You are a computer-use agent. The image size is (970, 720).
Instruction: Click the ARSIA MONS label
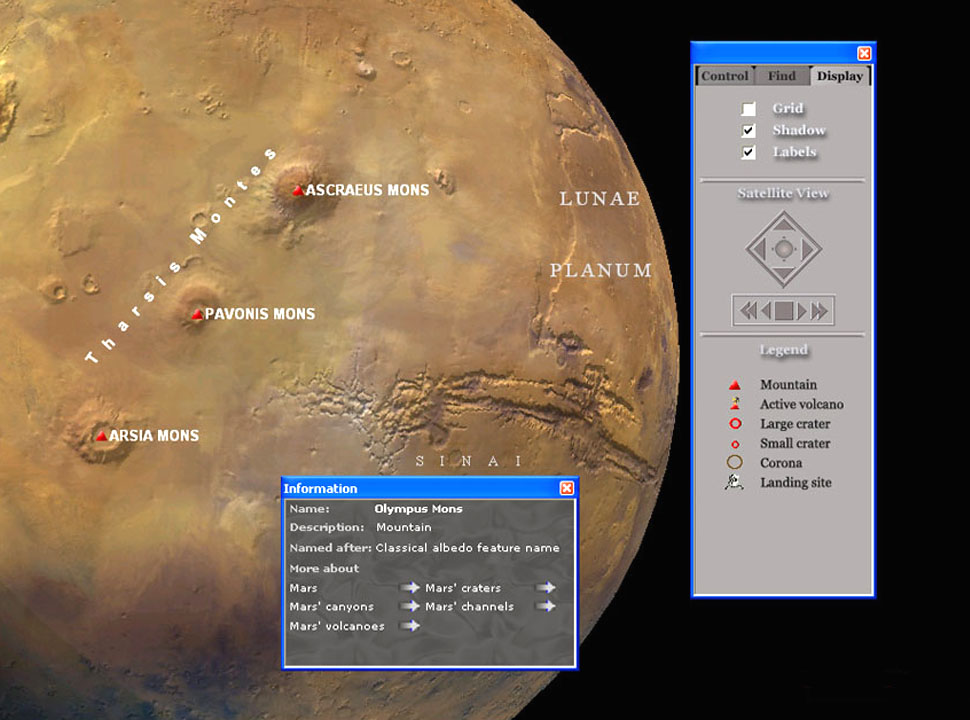[154, 435]
